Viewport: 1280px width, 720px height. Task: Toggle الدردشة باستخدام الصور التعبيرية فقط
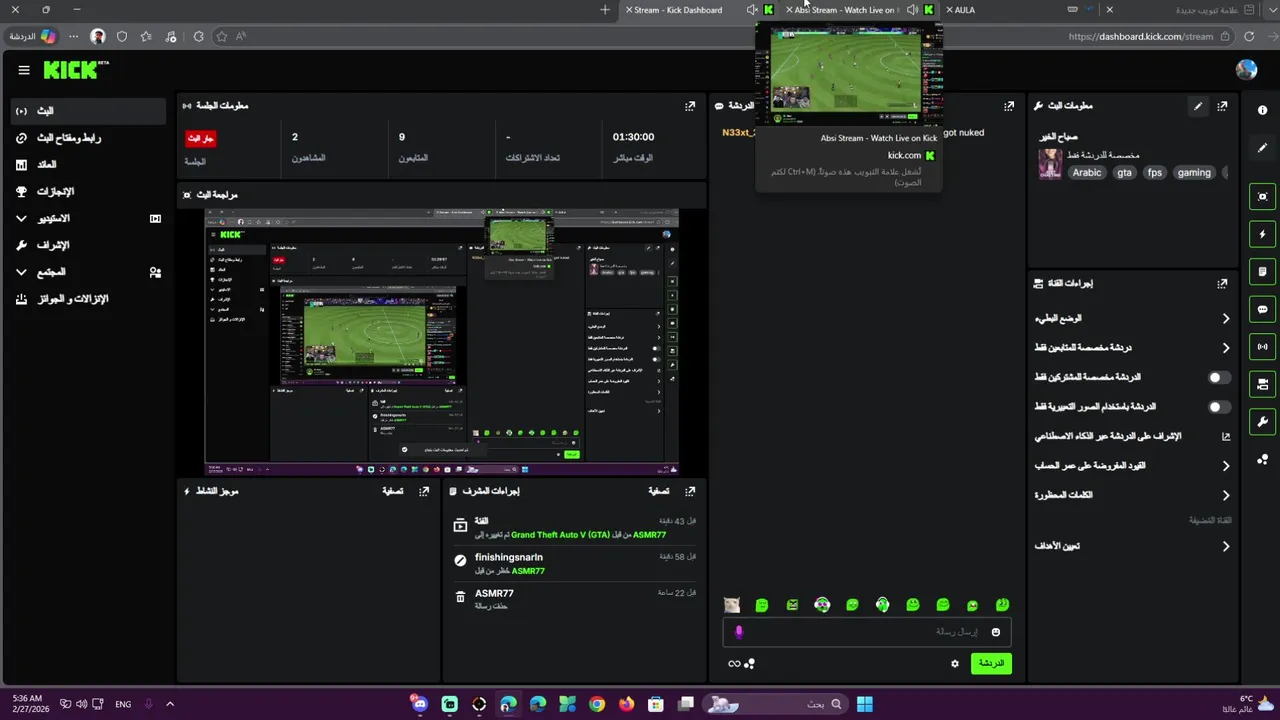click(1219, 407)
